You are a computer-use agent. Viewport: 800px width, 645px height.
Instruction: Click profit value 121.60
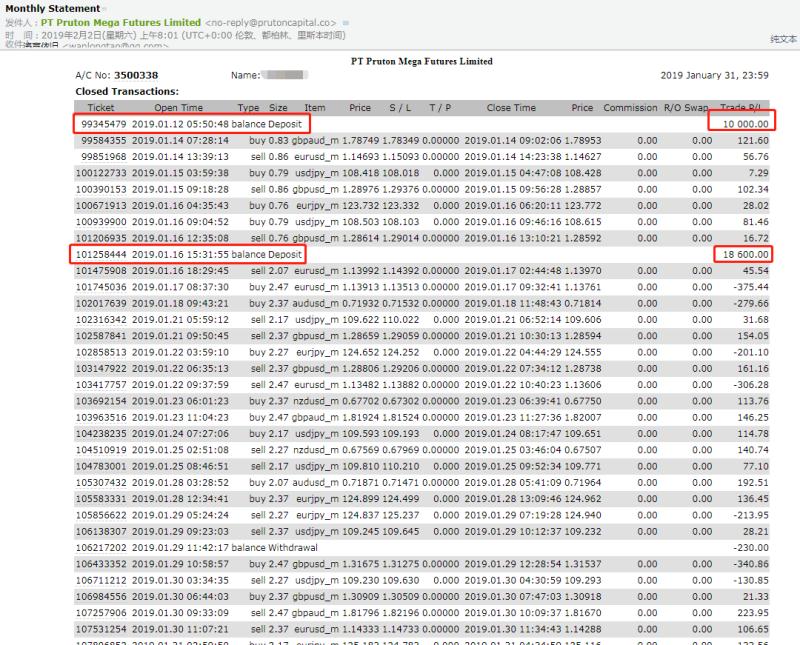pos(753,140)
